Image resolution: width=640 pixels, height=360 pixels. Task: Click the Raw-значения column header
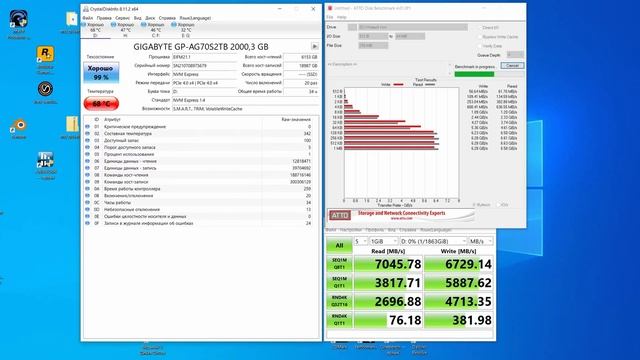click(x=296, y=120)
